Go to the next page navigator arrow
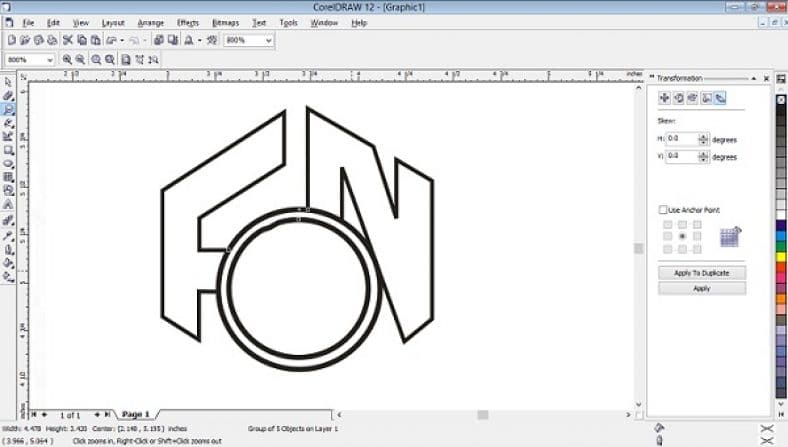This screenshot has width=788, height=447. pyautogui.click(x=97, y=414)
